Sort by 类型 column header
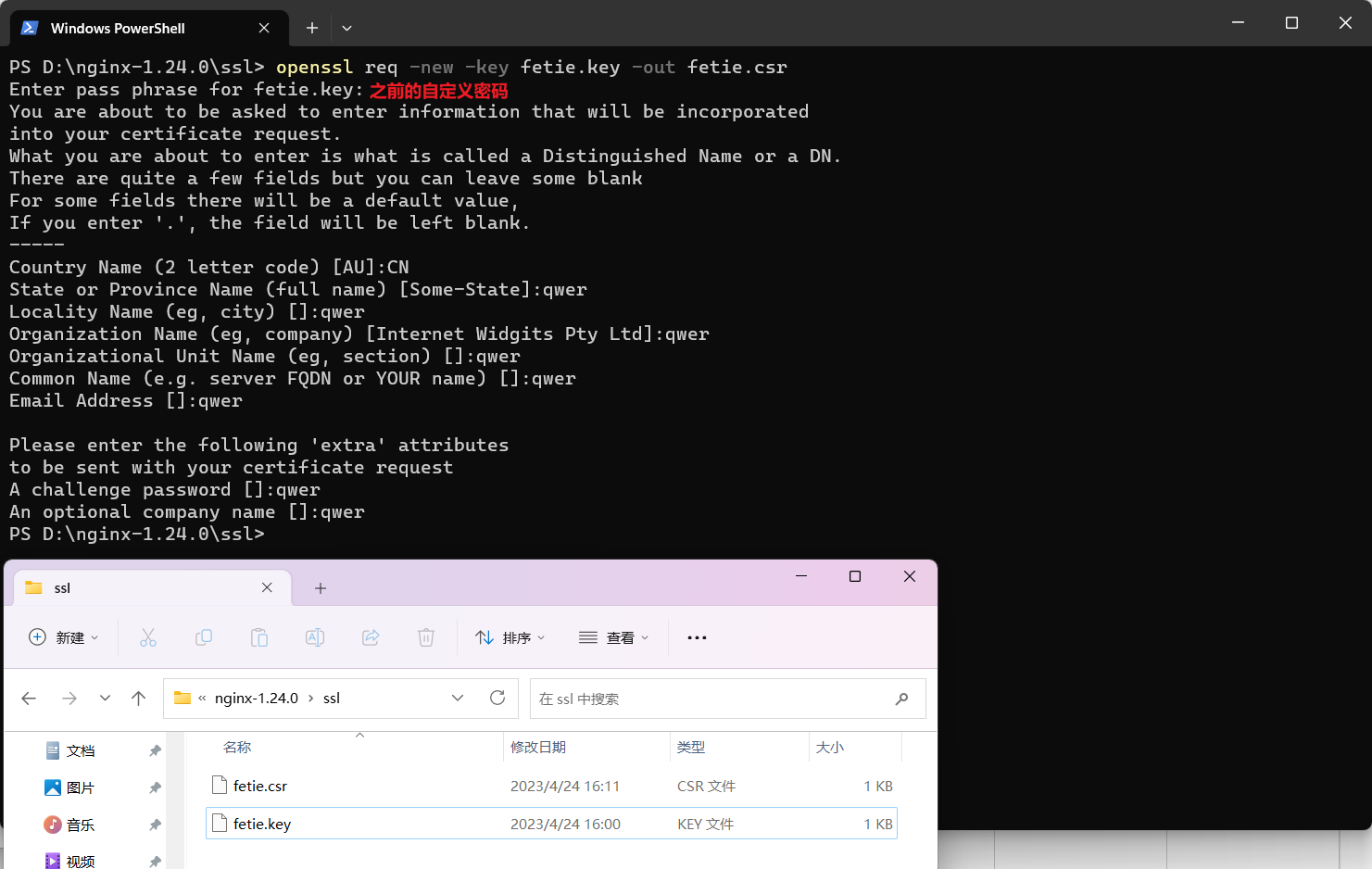 pos(691,747)
